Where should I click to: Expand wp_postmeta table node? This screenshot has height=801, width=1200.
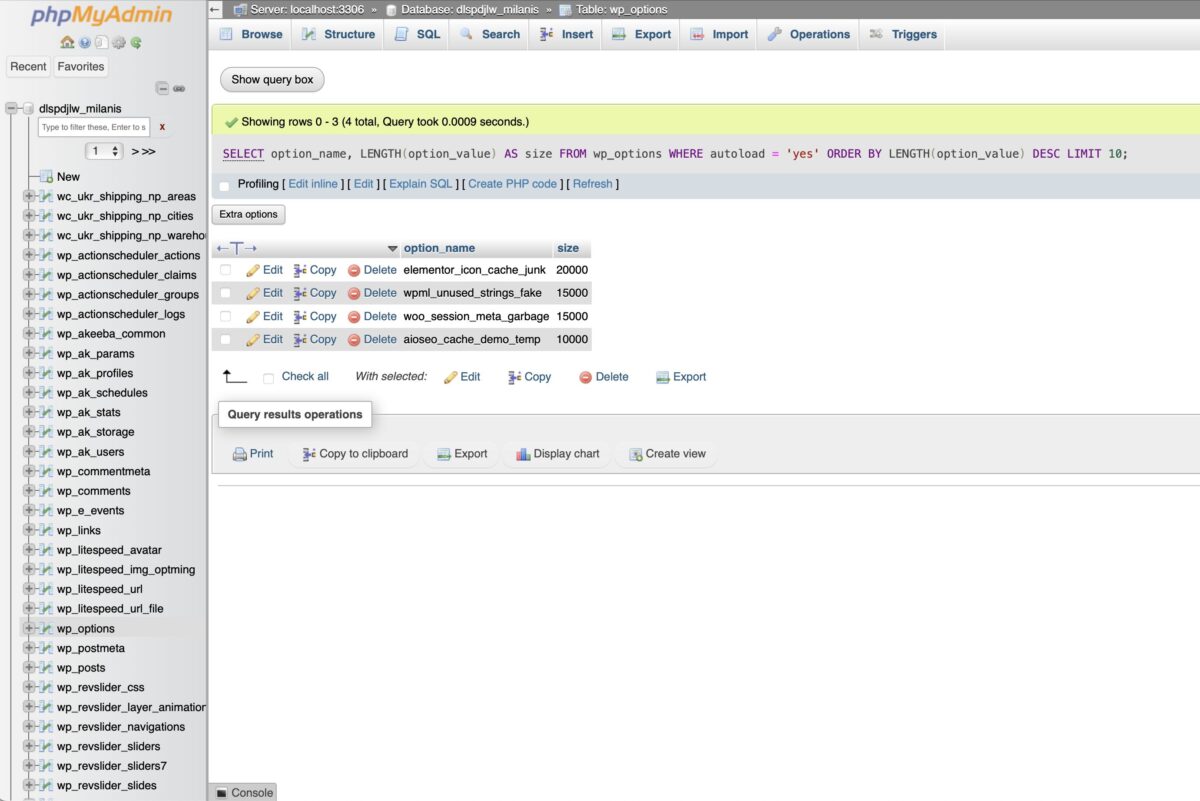coord(29,648)
